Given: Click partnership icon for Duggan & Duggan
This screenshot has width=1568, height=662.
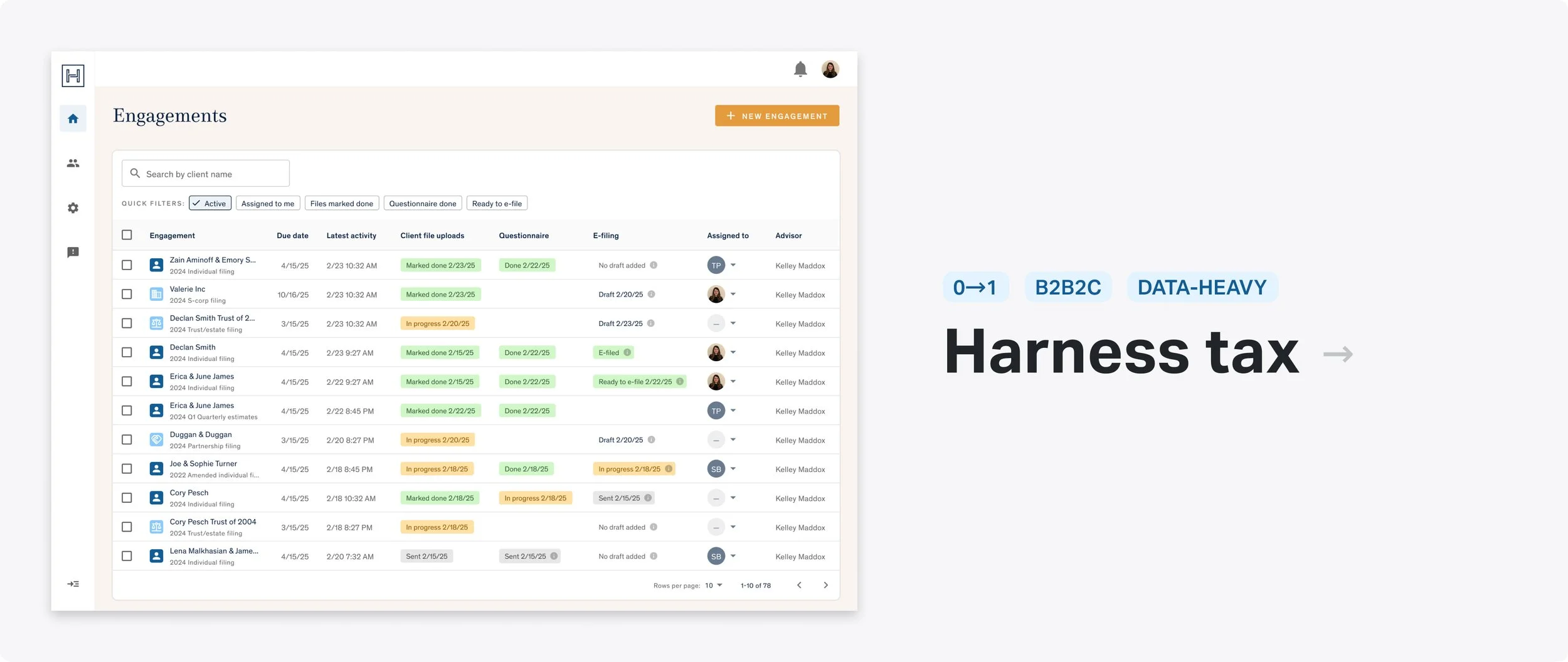Looking at the screenshot, I should click(156, 439).
